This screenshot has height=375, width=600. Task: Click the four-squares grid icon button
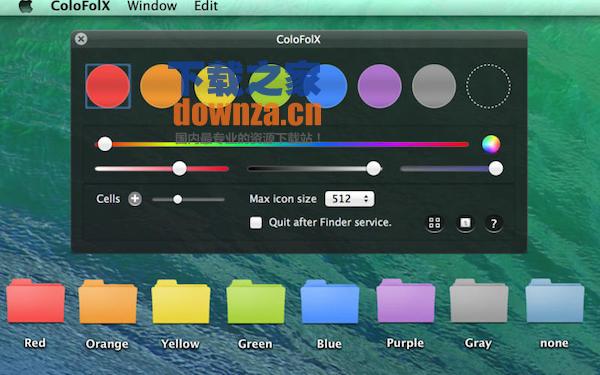point(435,223)
